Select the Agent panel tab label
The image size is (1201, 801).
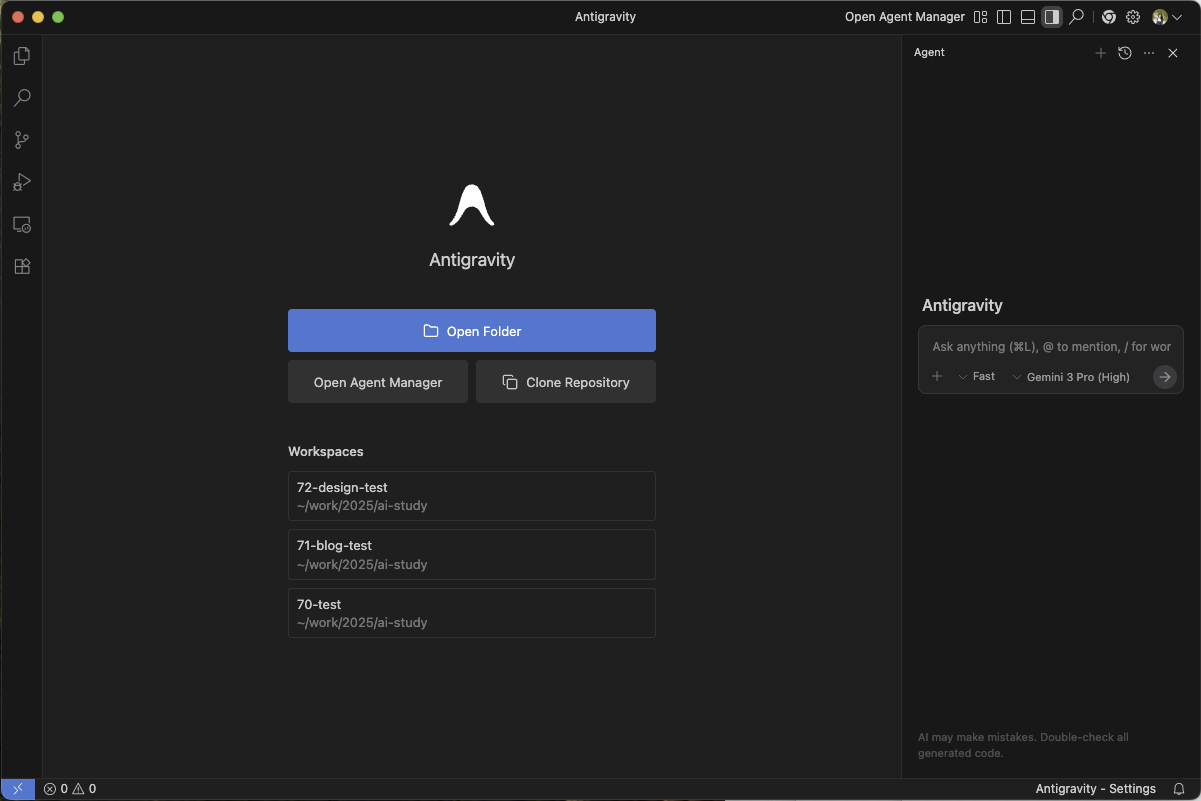(929, 52)
